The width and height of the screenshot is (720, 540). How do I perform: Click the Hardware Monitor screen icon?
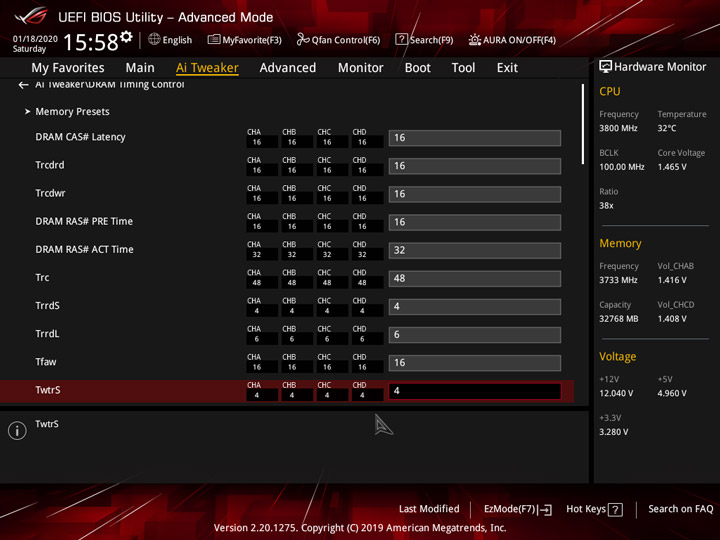pyautogui.click(x=605, y=67)
